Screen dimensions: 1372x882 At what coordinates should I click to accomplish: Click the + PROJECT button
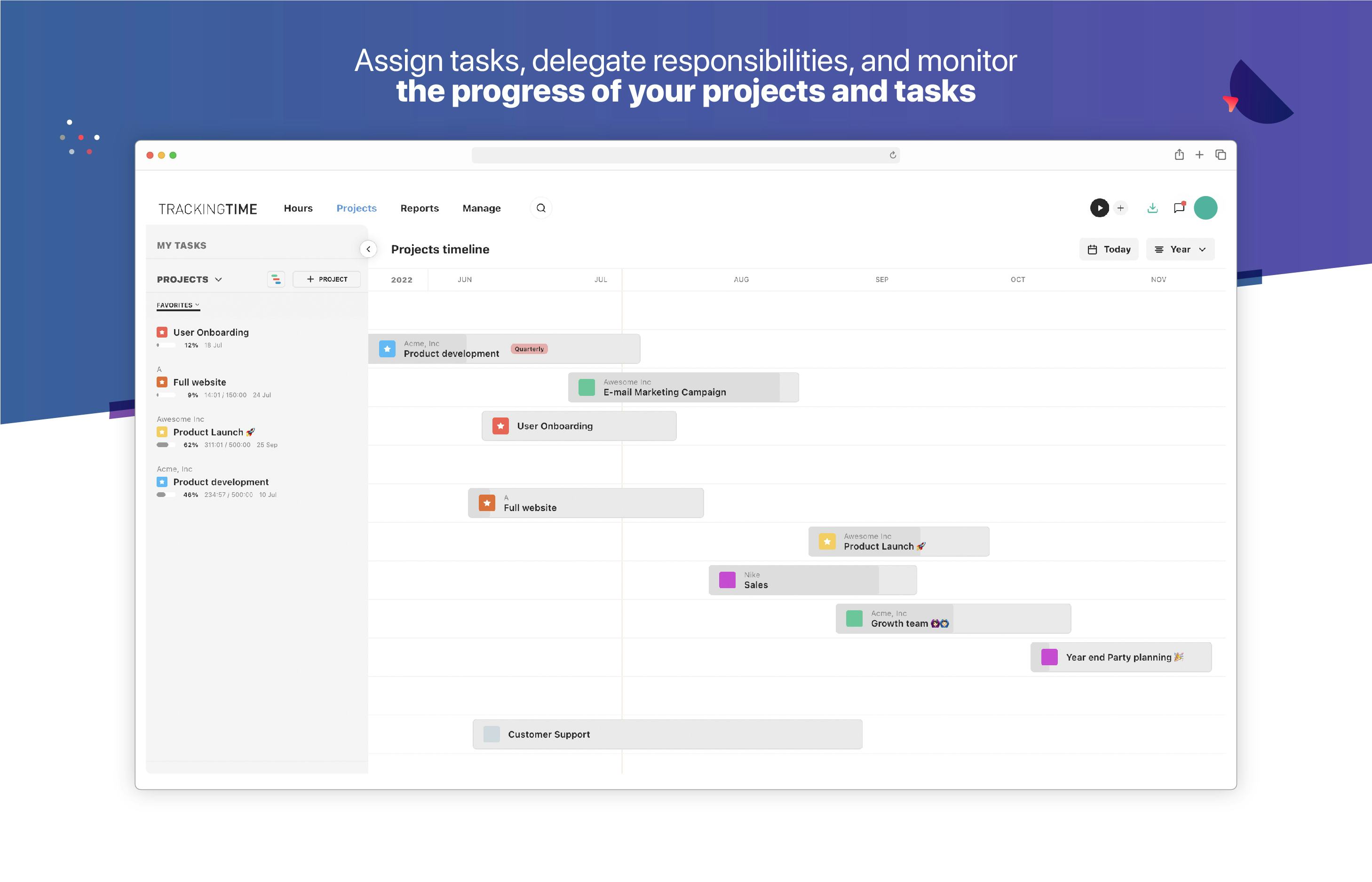point(326,279)
